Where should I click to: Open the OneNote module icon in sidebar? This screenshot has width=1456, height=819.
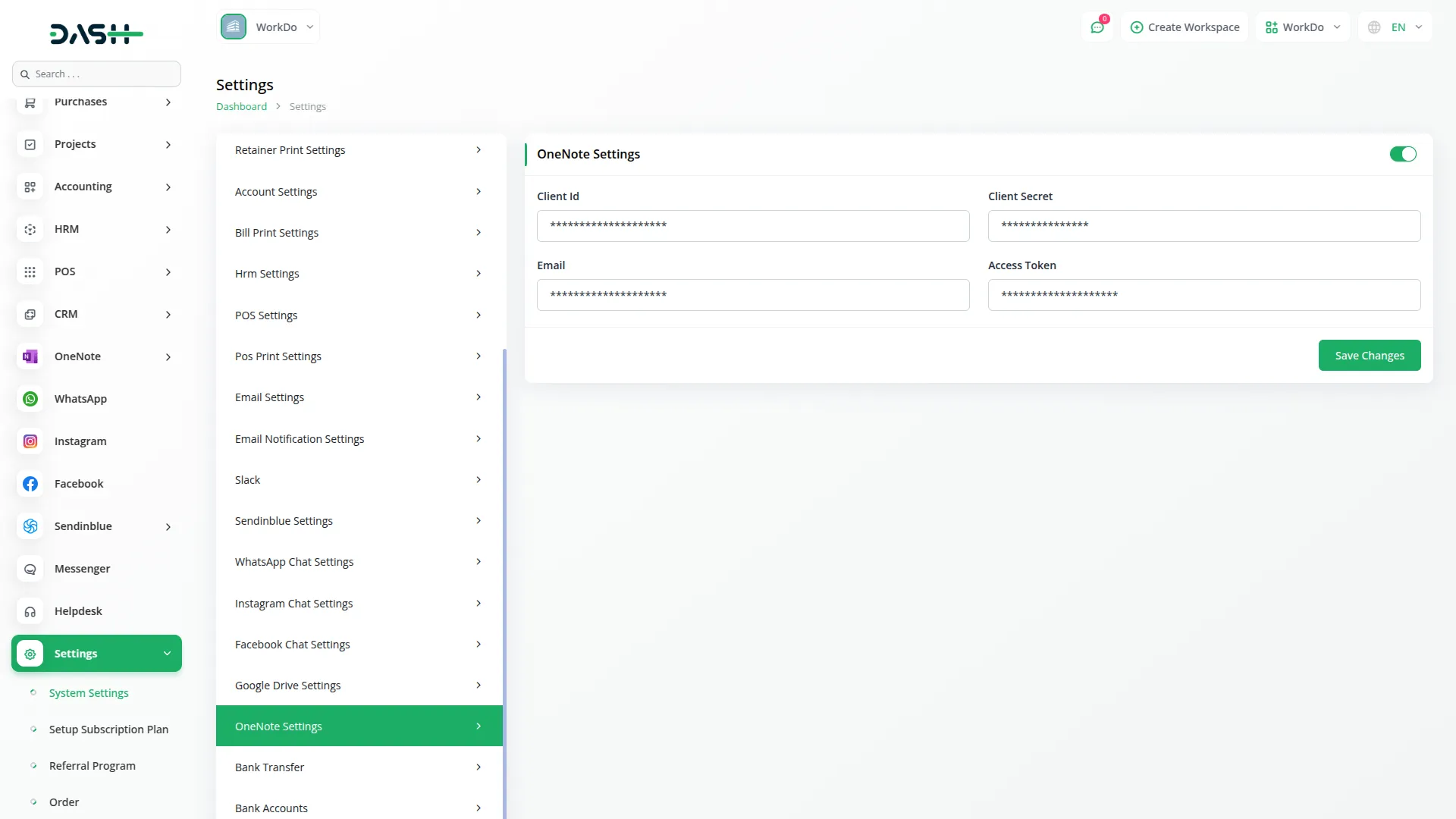30,356
